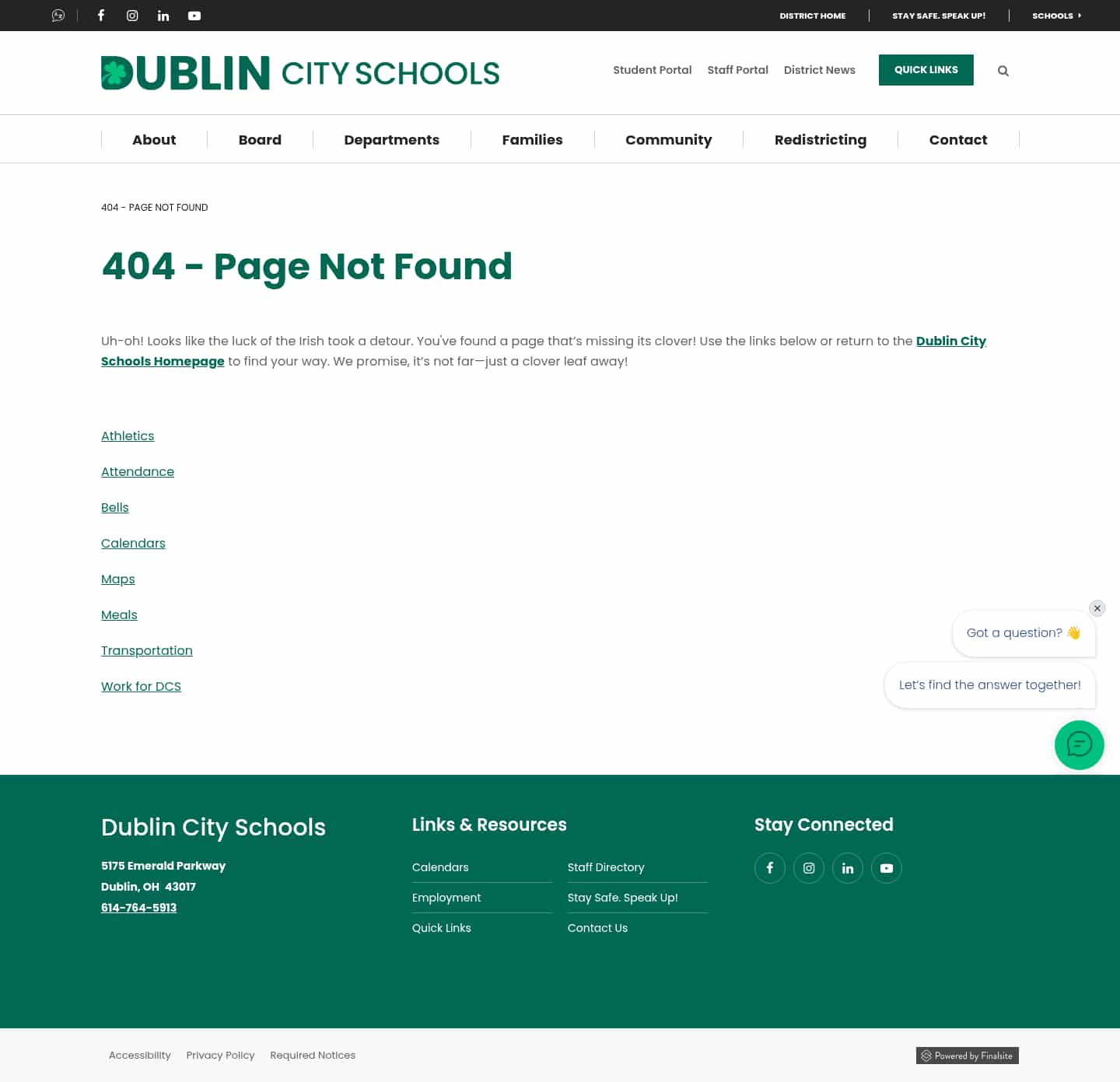This screenshot has width=1120, height=1082.
Task: Click the Dublin City Schools logo
Action: click(x=300, y=72)
